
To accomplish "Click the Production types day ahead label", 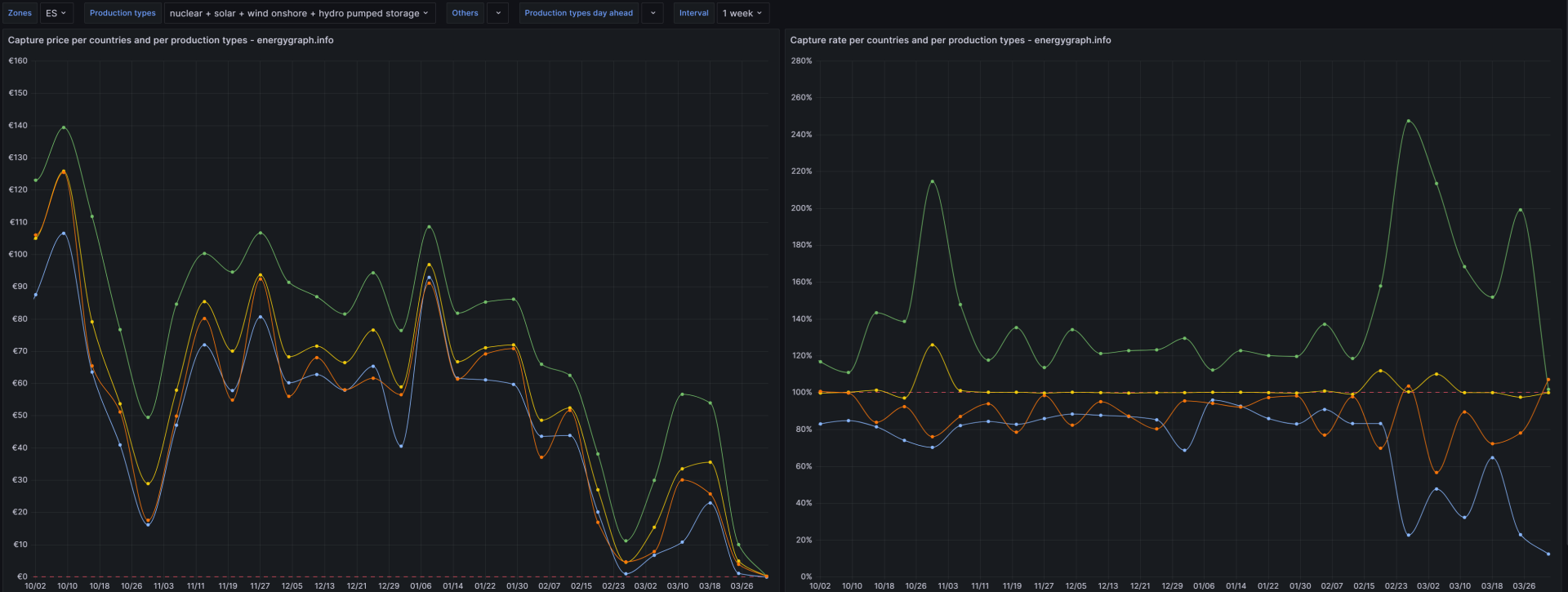I will (x=578, y=13).
